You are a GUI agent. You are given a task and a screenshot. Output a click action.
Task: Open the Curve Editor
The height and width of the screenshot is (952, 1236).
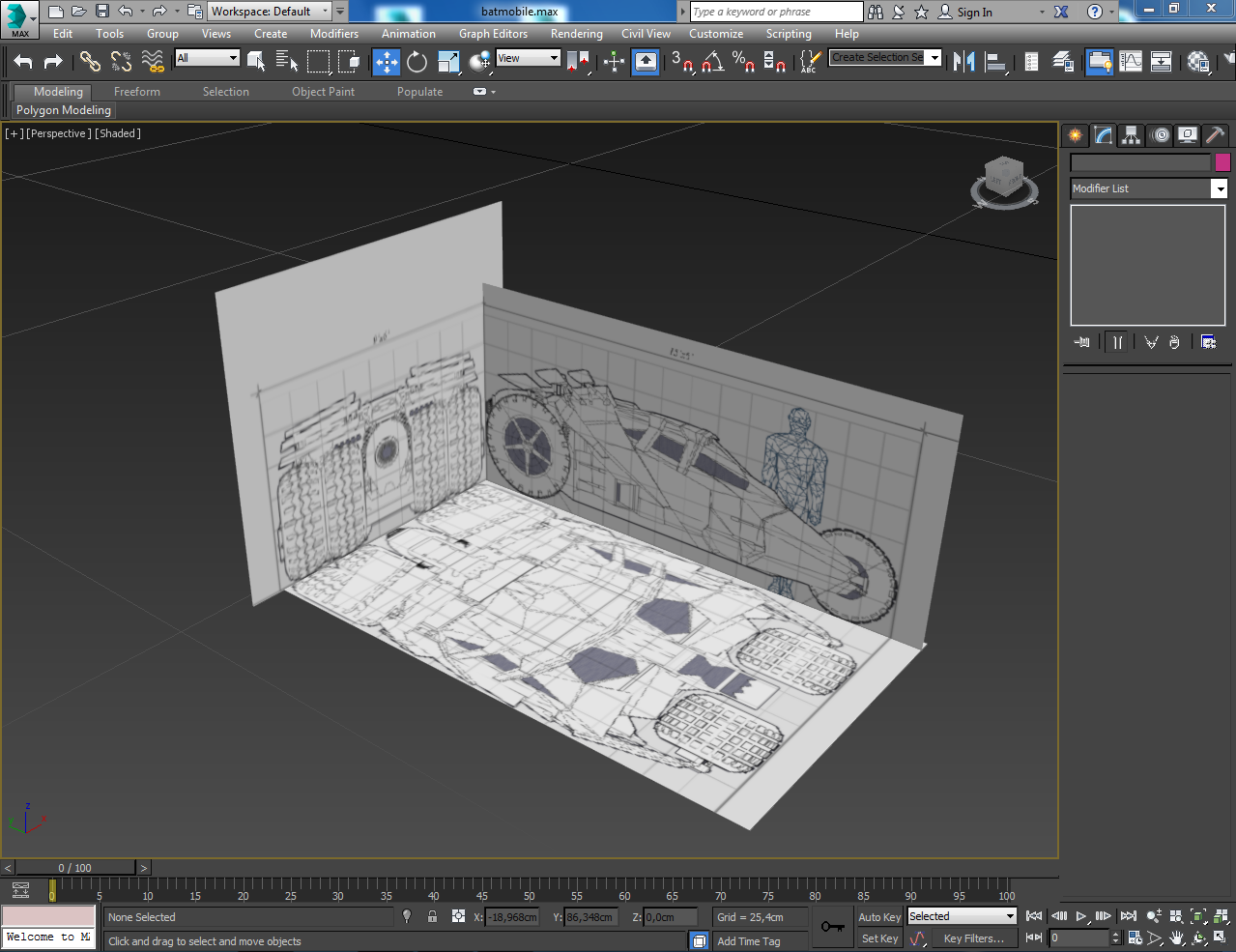coord(1131,62)
